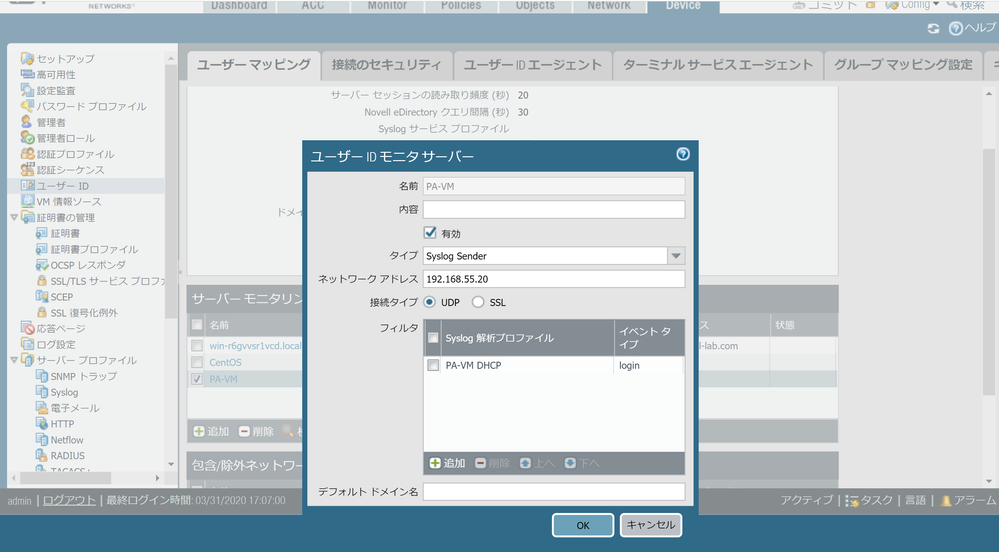This screenshot has height=552, width=999.
Task: Open the 接続のセキュリティ tab
Action: pyautogui.click(x=386, y=65)
